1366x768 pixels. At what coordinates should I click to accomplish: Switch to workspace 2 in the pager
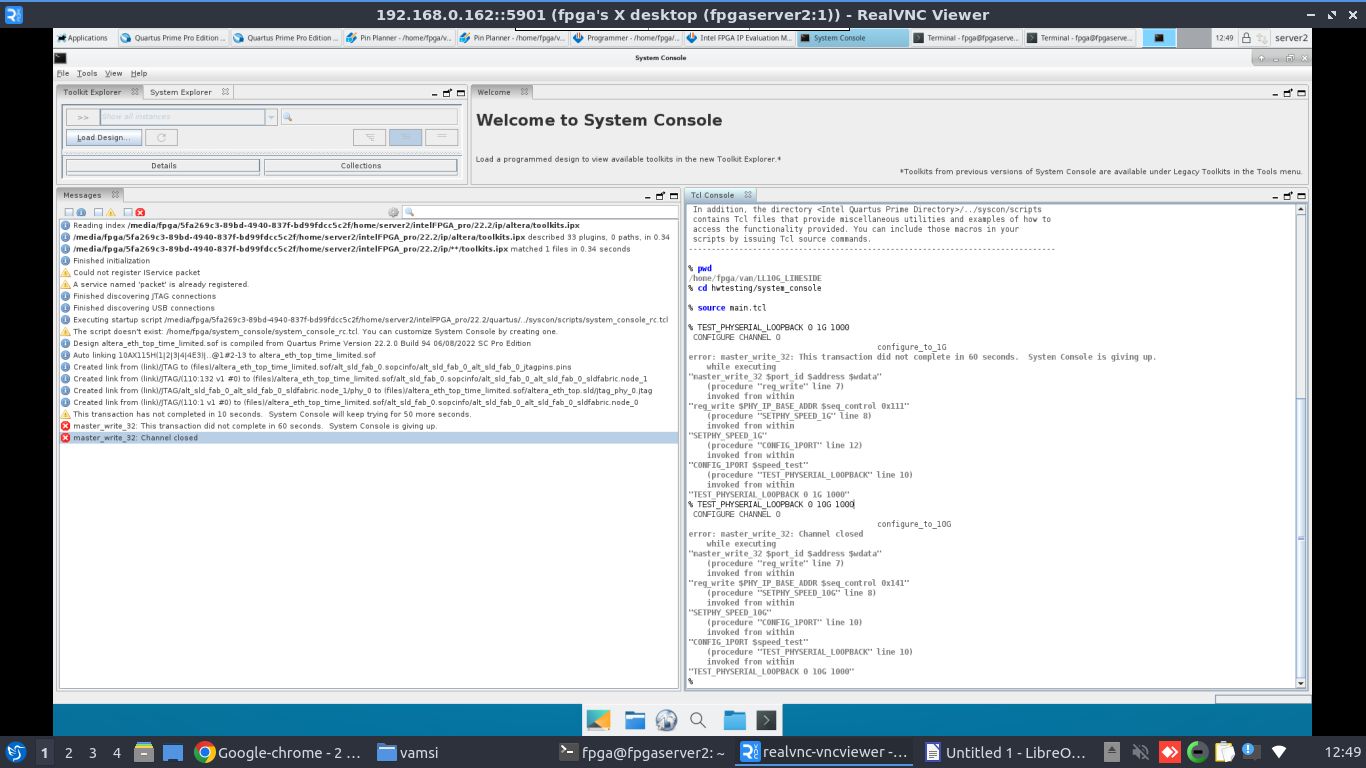[x=69, y=752]
